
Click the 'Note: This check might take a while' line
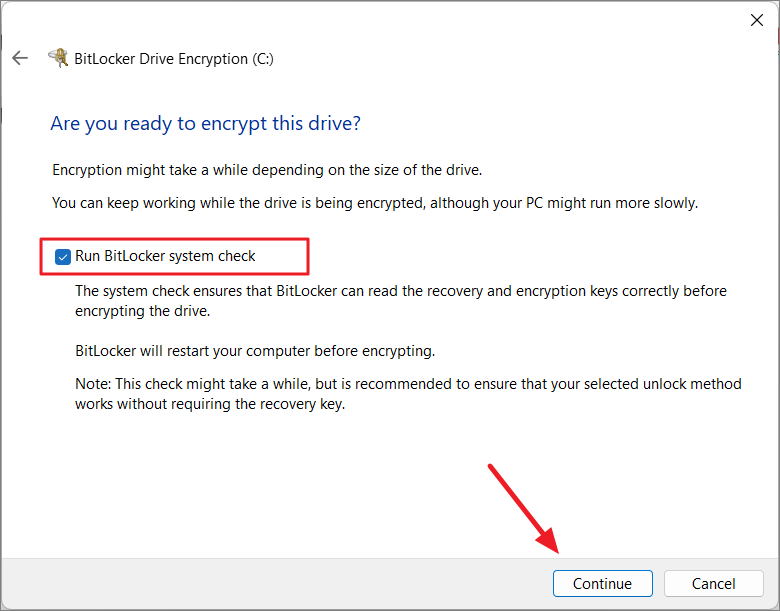408,384
